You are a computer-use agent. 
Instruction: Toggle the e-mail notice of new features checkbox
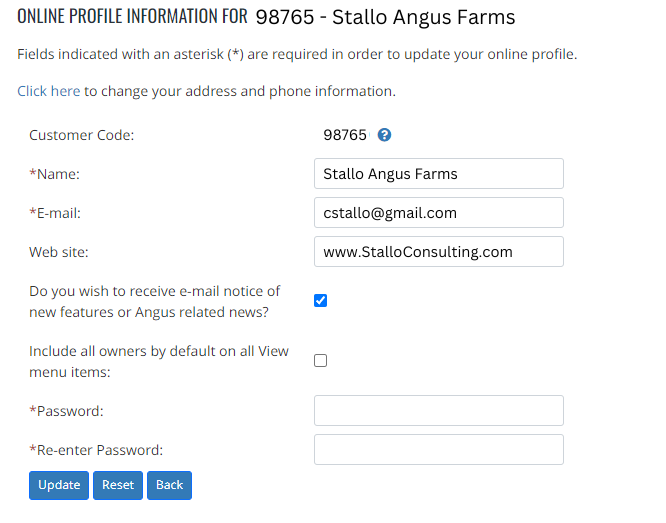click(321, 301)
